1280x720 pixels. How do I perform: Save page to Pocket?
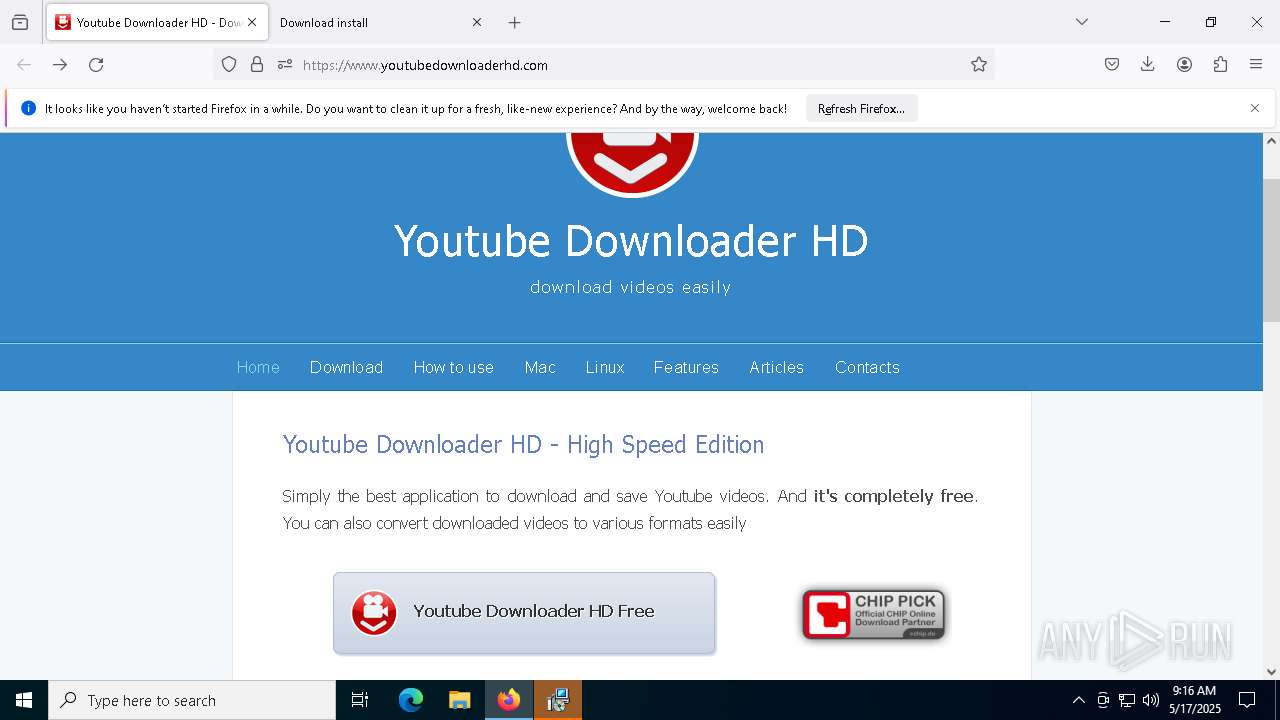click(x=1112, y=65)
